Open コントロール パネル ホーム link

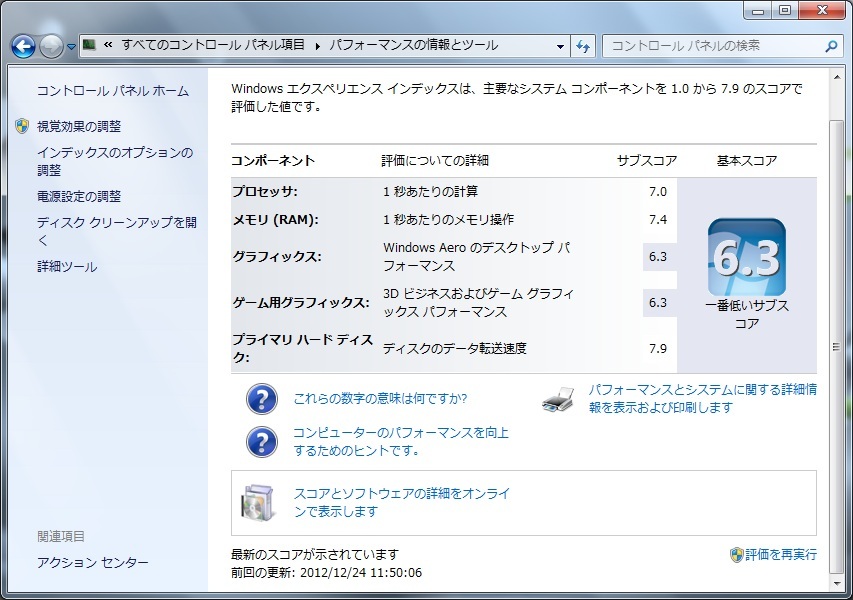[112, 91]
